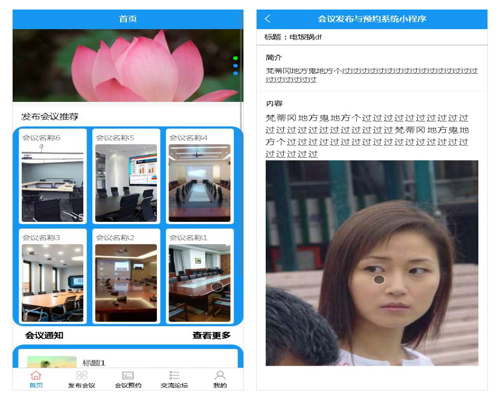This screenshot has height=400, width=500.
Task: Select the 交流论坛 tab label
Action: pos(174,385)
